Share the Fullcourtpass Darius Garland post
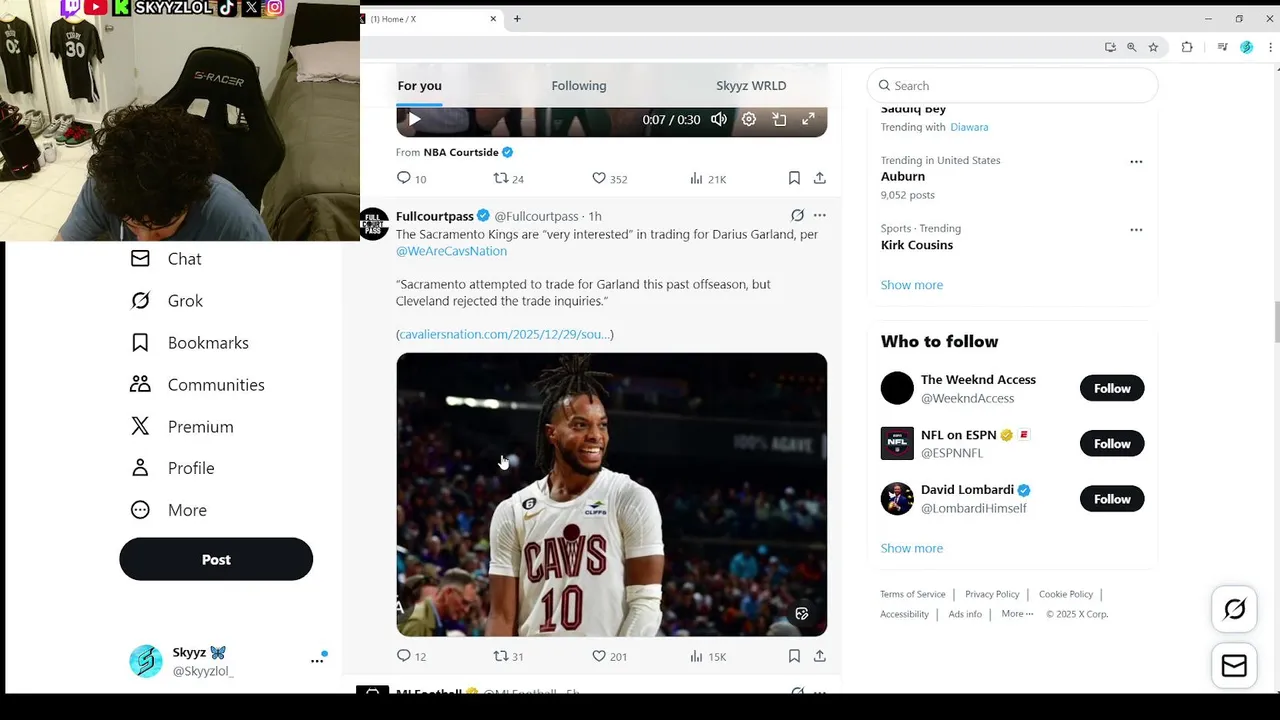 [x=820, y=656]
